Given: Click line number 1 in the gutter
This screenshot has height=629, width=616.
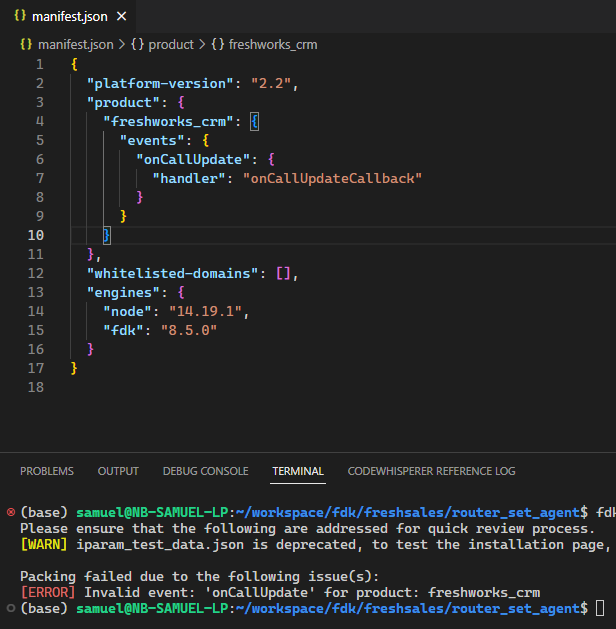Looking at the screenshot, I should [x=40, y=64].
